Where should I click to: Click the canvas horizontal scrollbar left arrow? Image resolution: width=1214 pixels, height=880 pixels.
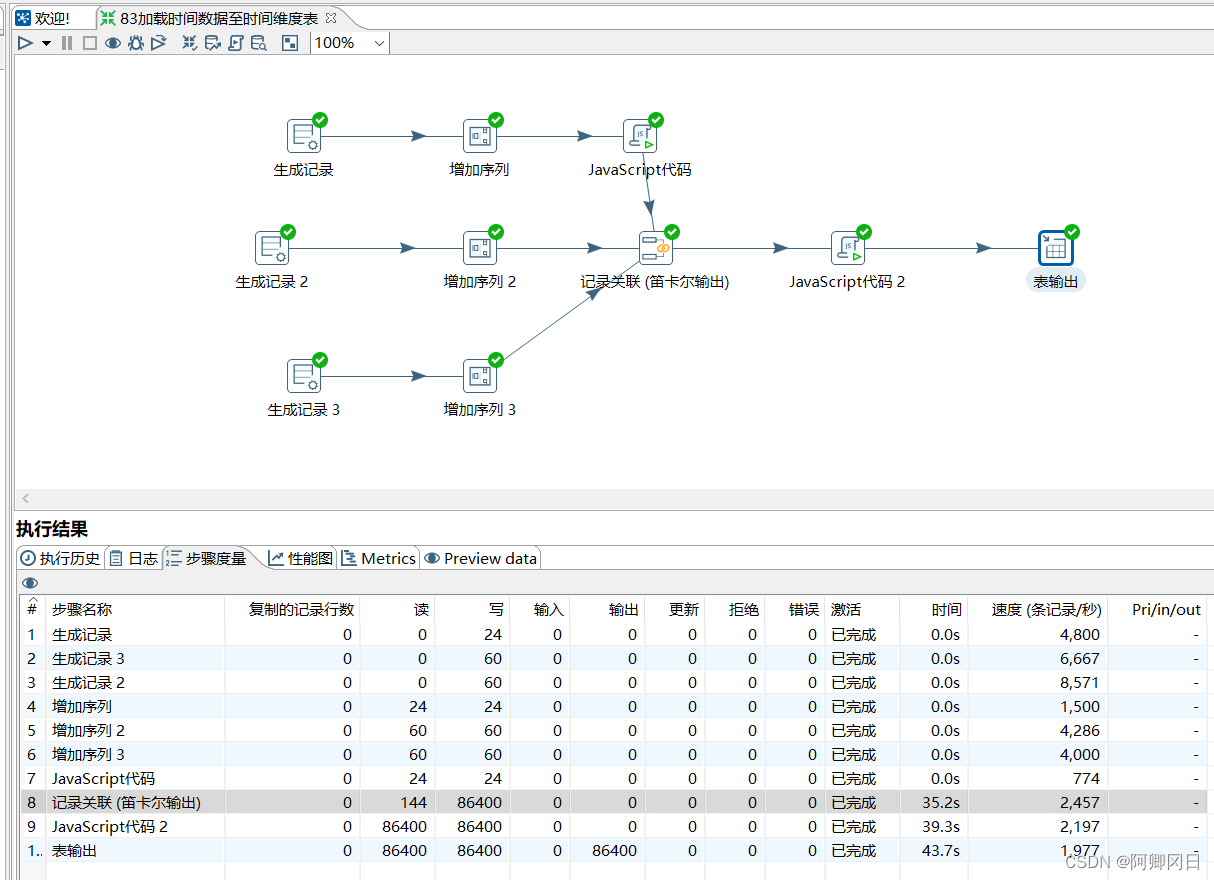[x=26, y=498]
